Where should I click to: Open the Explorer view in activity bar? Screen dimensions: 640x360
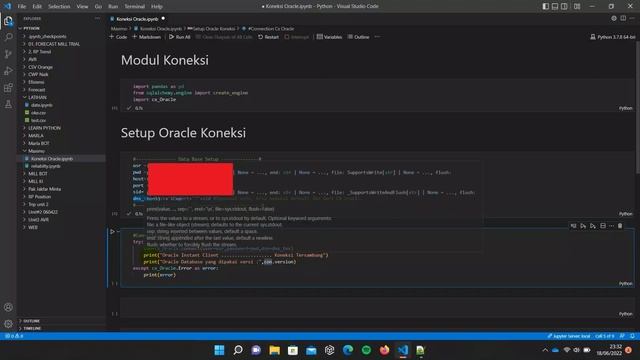(x=8, y=21)
